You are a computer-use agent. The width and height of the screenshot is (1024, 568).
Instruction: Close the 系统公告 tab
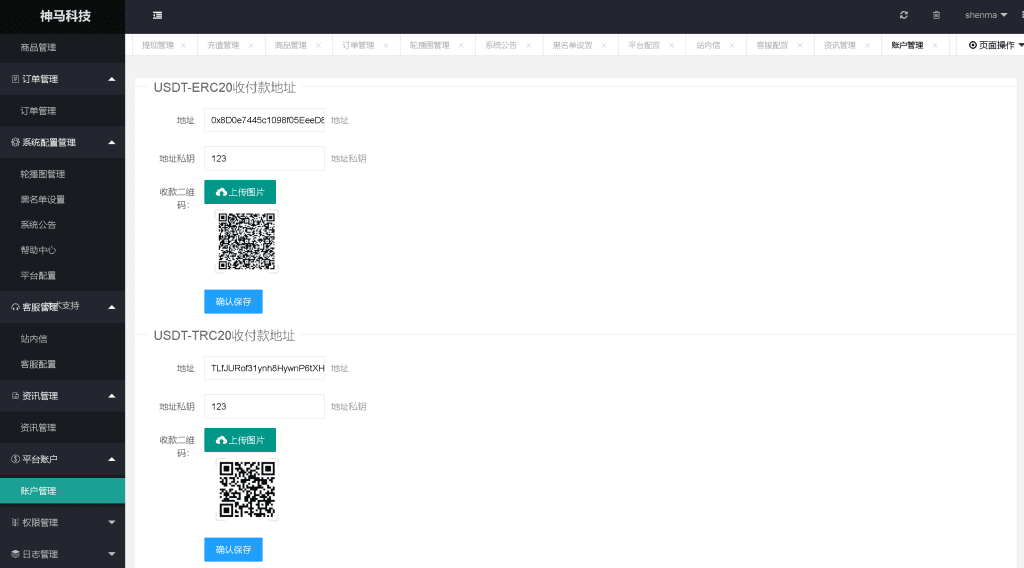tap(528, 45)
